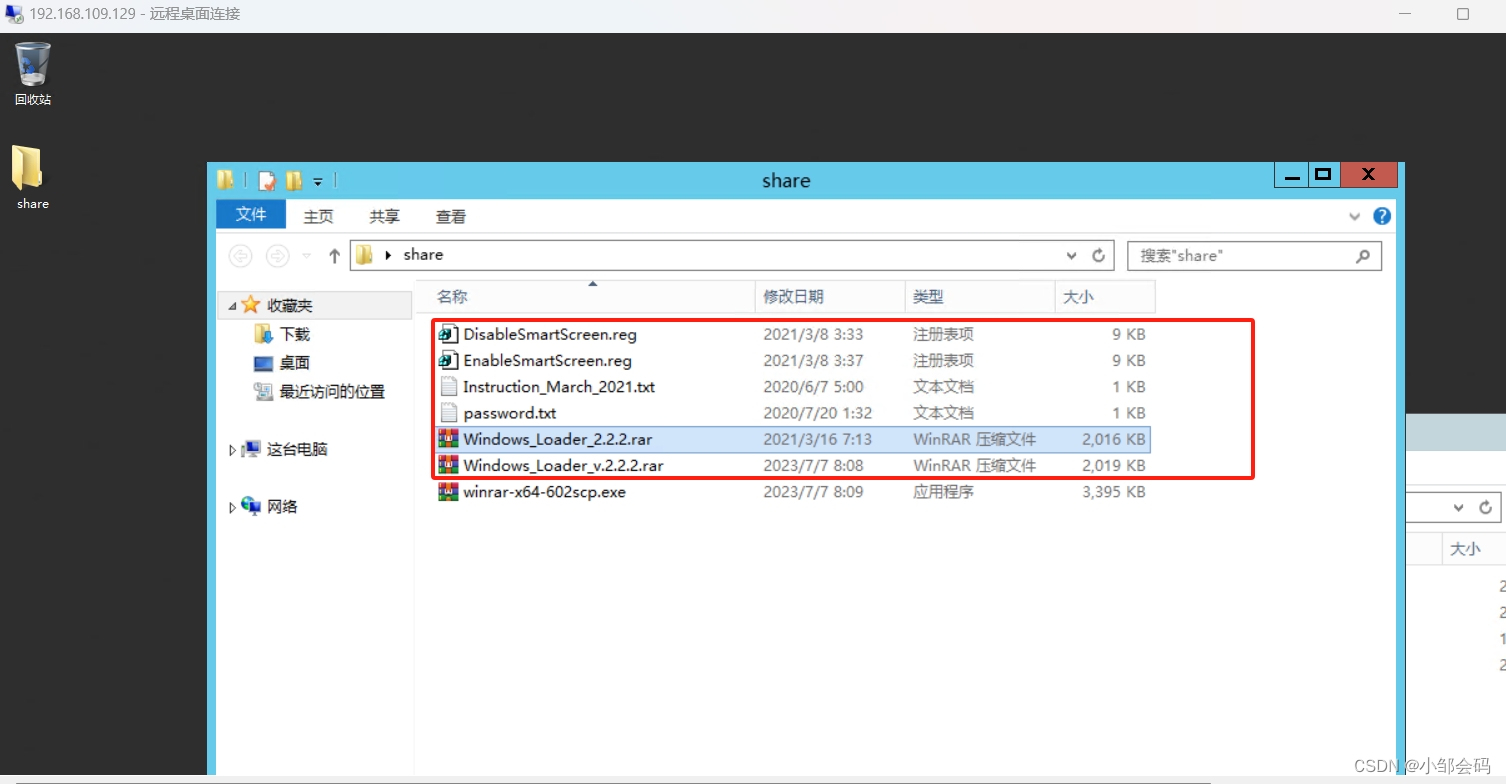Viewport: 1506px width, 784px height.
Task: Click the Back navigation arrow
Action: 241,256
